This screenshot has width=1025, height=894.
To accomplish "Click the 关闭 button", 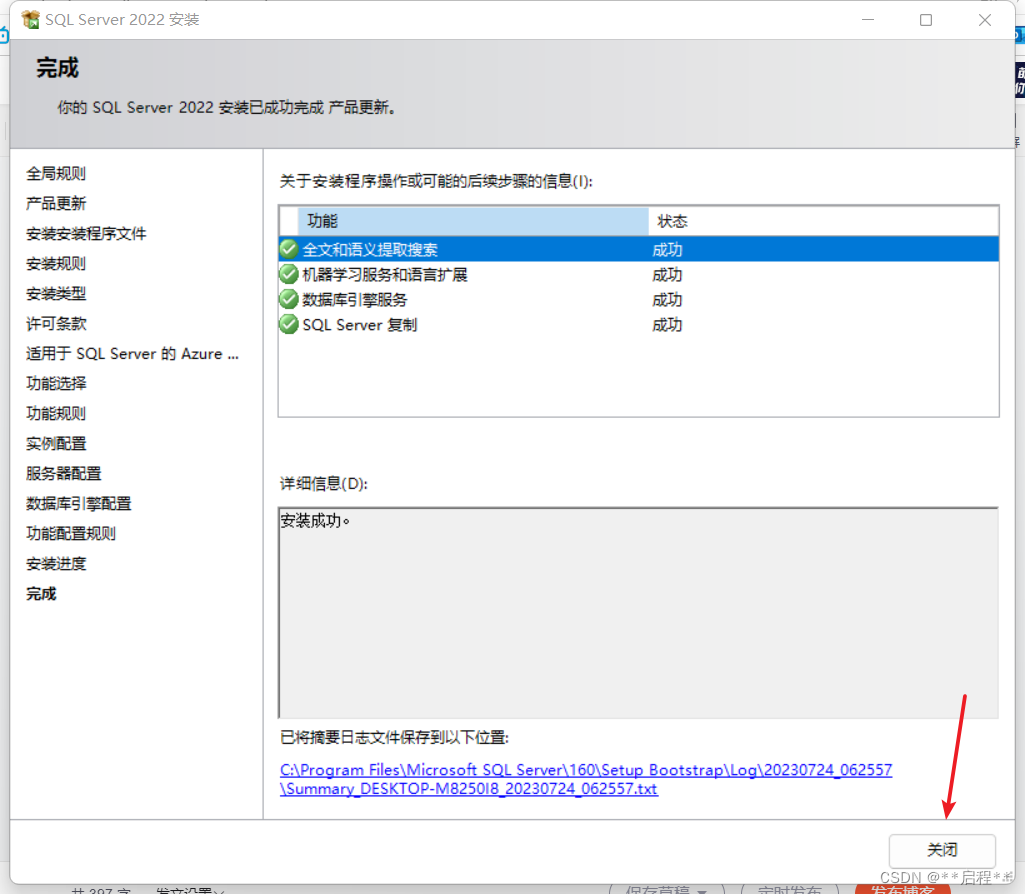I will [x=942, y=850].
